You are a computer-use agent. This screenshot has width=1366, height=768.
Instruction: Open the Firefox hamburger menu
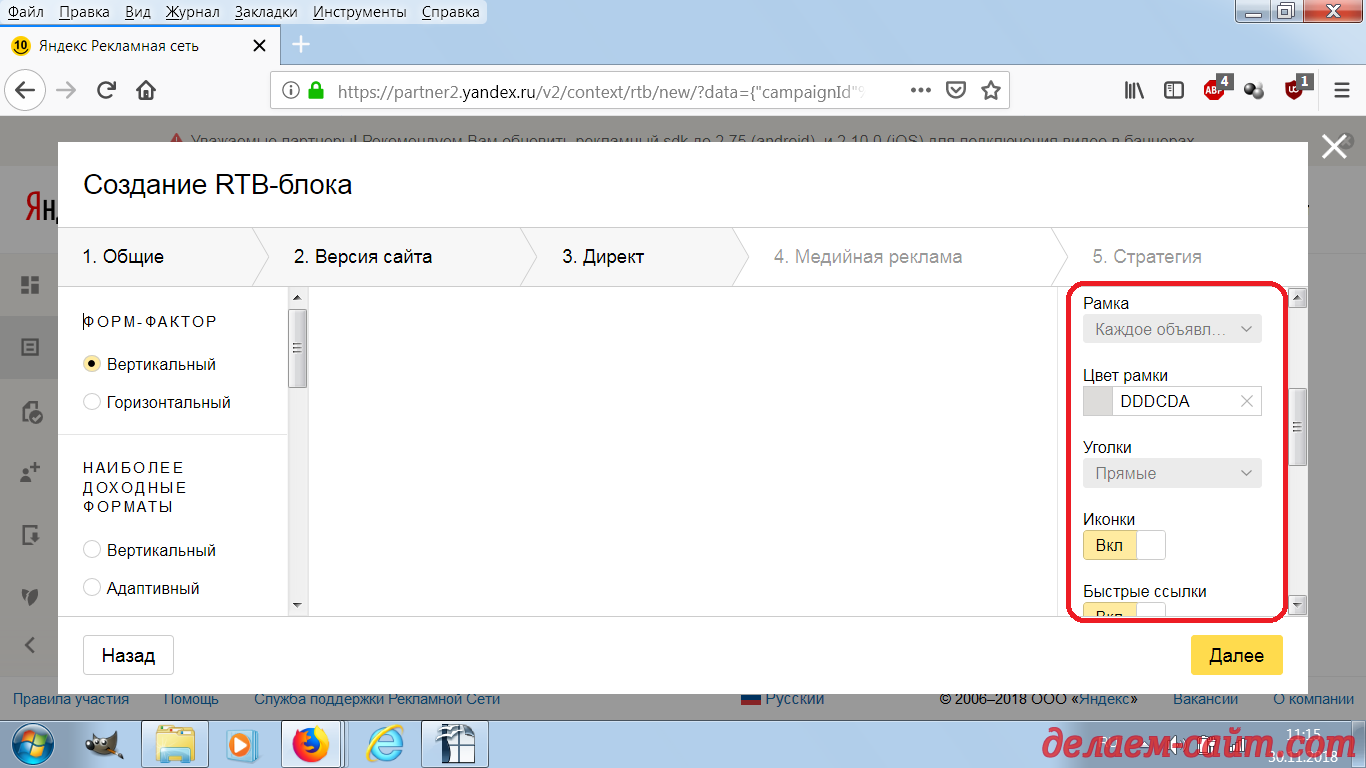[x=1342, y=90]
